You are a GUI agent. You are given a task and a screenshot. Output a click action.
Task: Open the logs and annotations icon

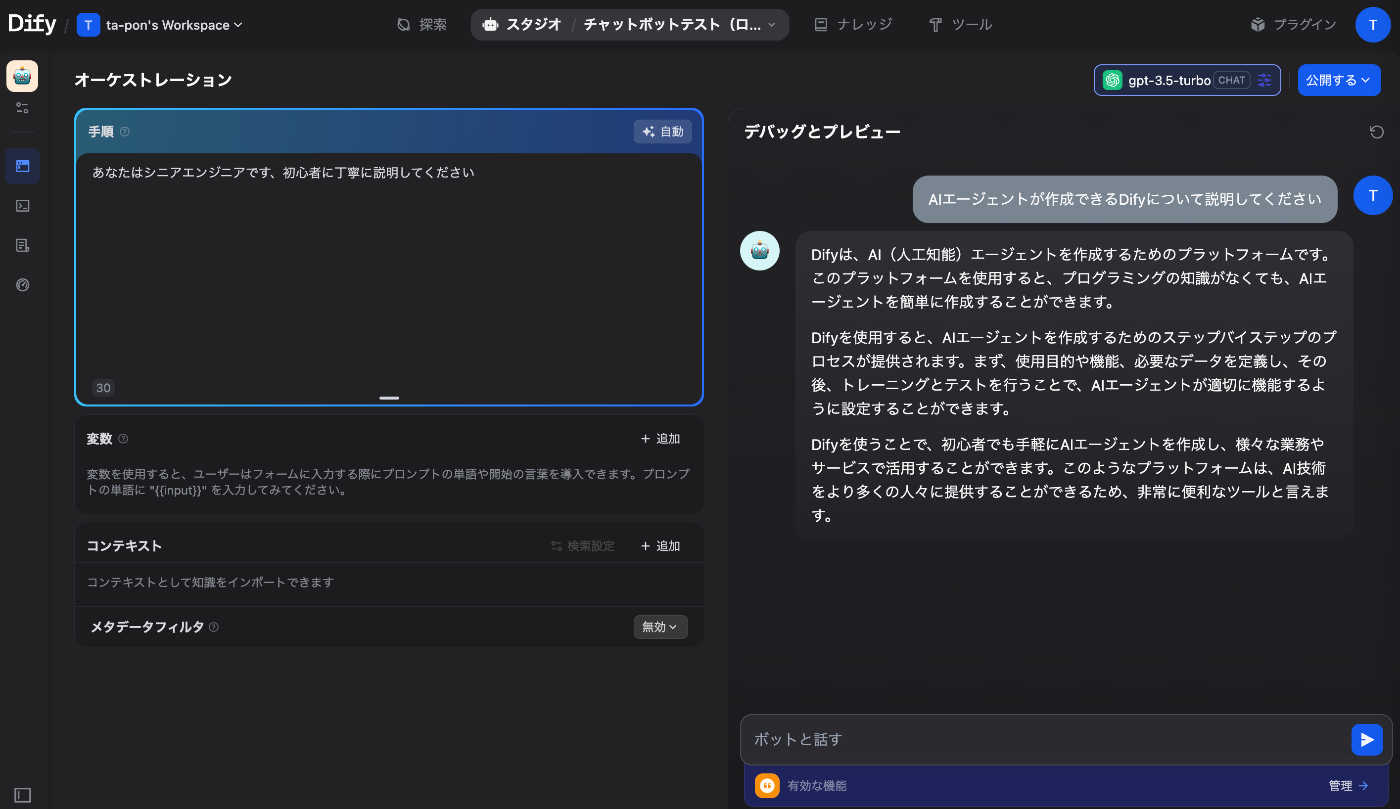tap(22, 245)
